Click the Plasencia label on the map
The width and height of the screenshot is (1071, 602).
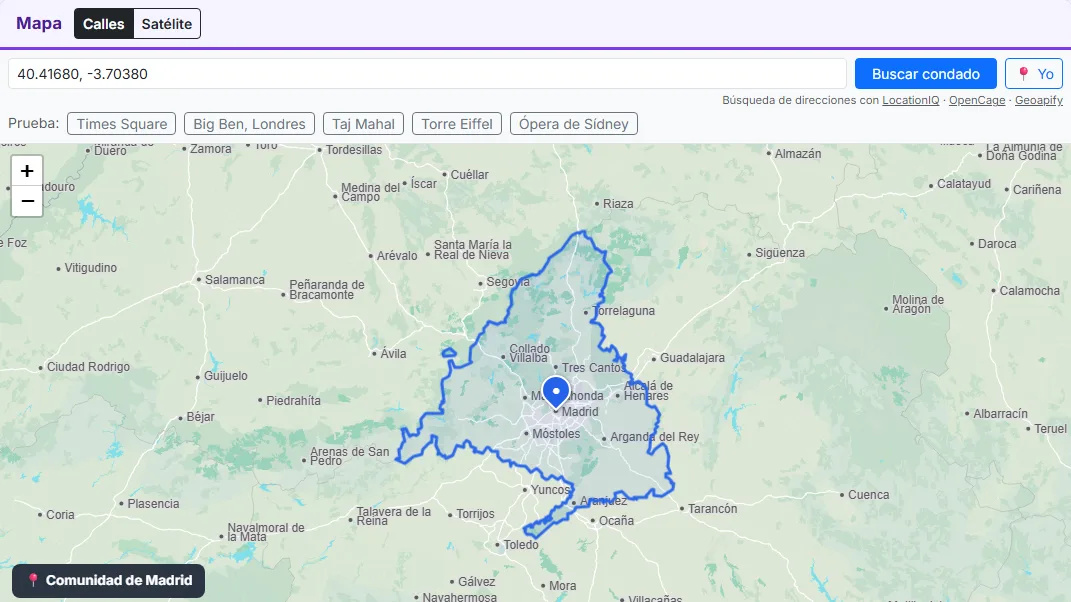153,504
